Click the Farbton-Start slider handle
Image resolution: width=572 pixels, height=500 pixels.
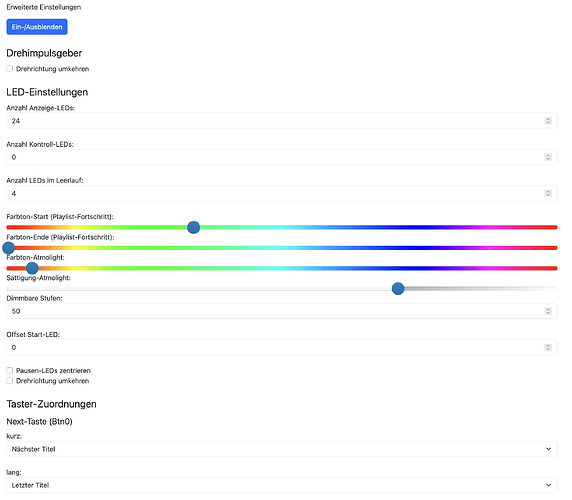[x=193, y=227]
